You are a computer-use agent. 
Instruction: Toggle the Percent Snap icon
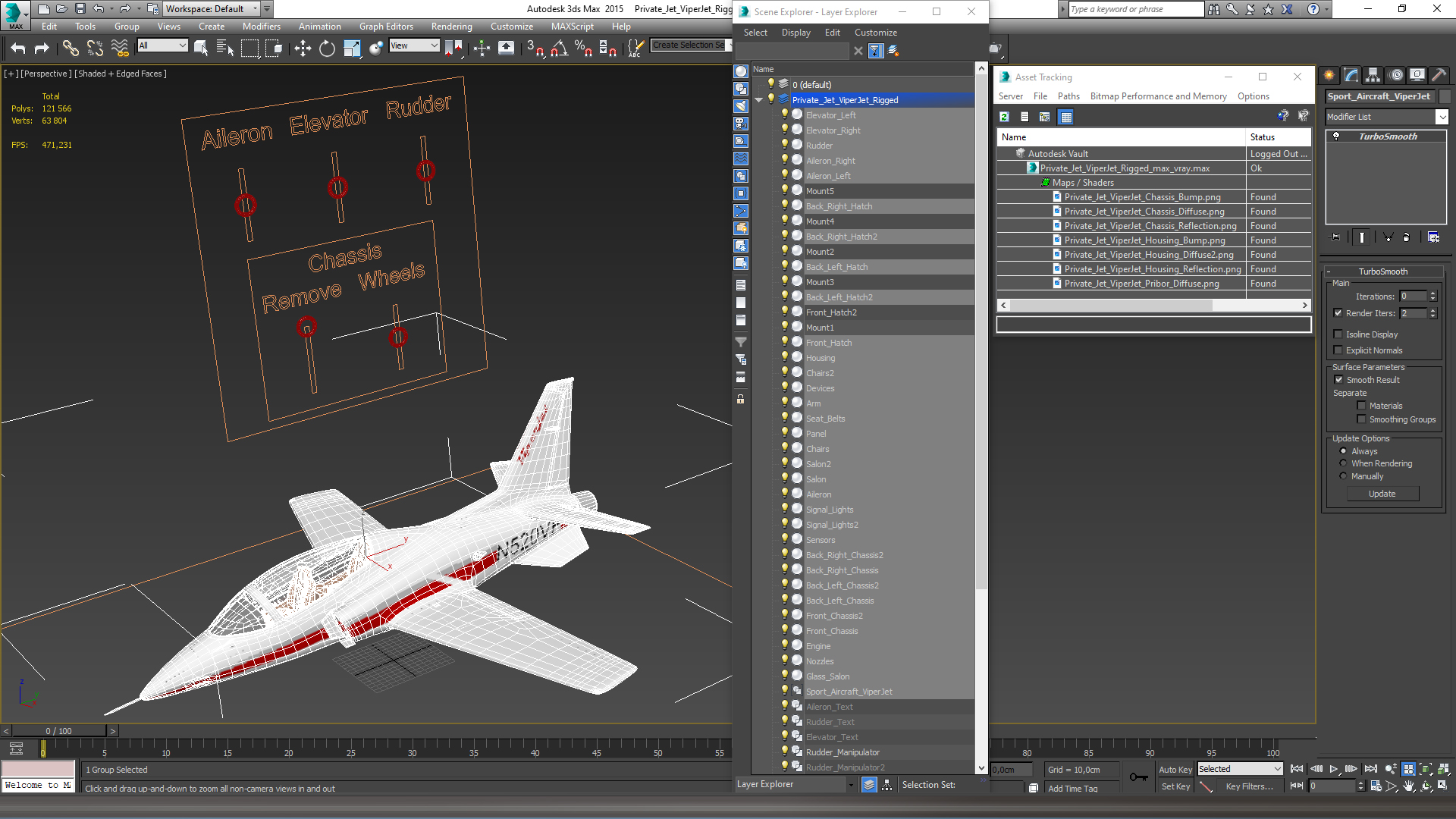click(583, 49)
